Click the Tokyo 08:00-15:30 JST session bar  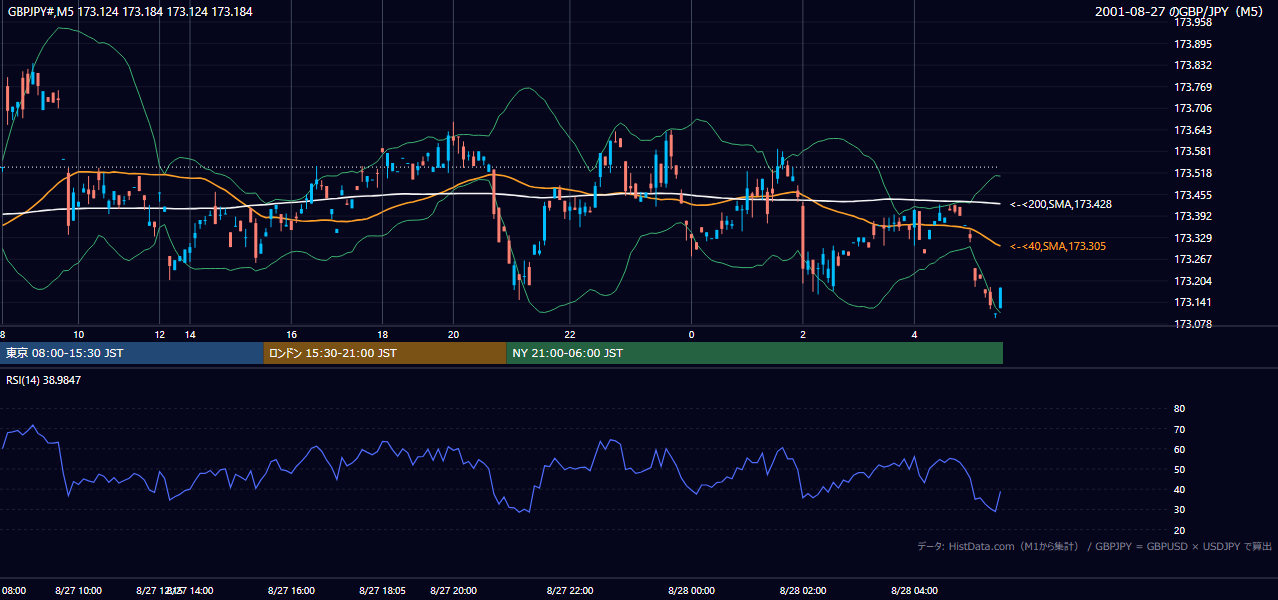pyautogui.click(x=132, y=353)
